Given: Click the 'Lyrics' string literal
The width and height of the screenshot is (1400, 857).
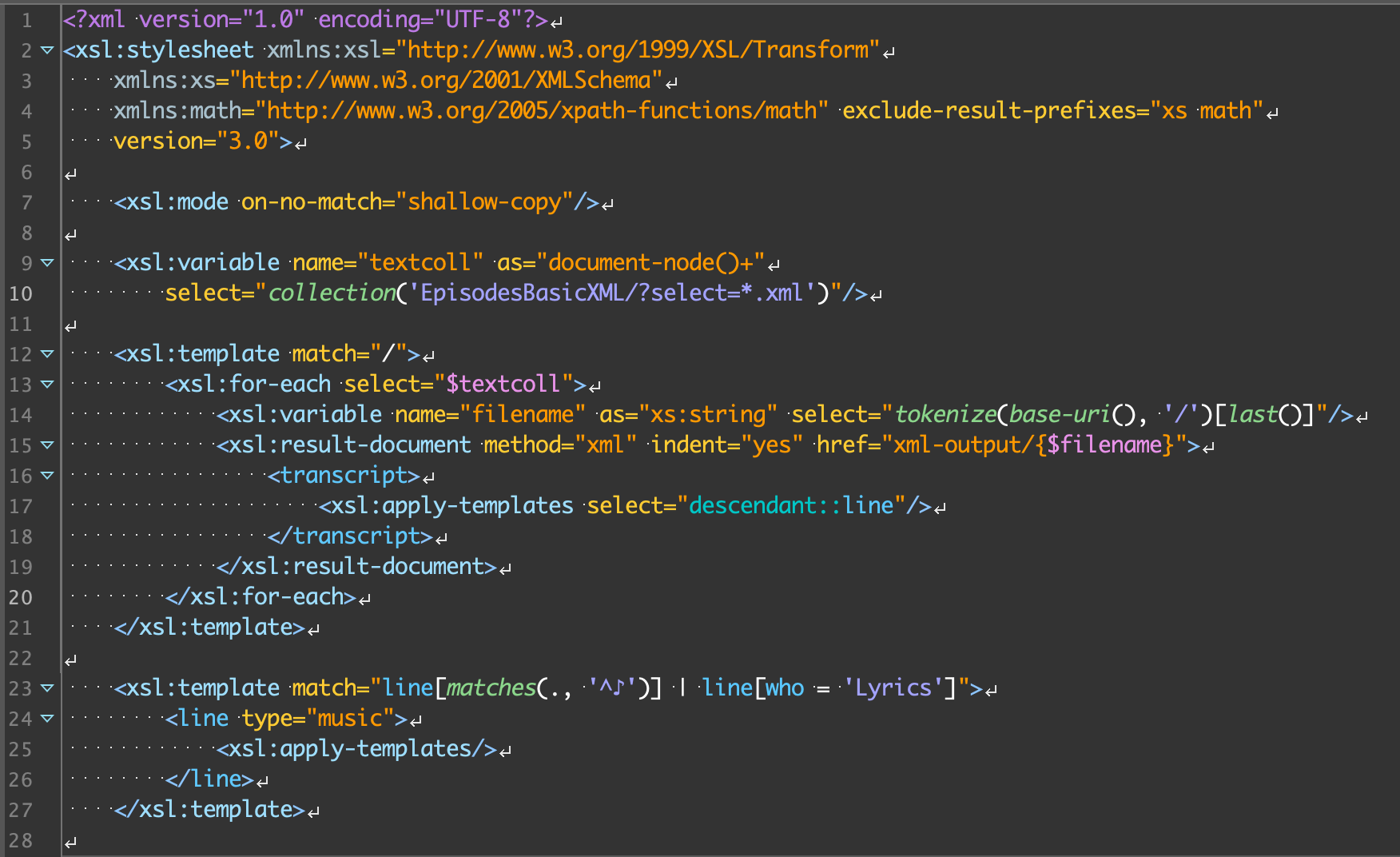Looking at the screenshot, I should click(893, 688).
